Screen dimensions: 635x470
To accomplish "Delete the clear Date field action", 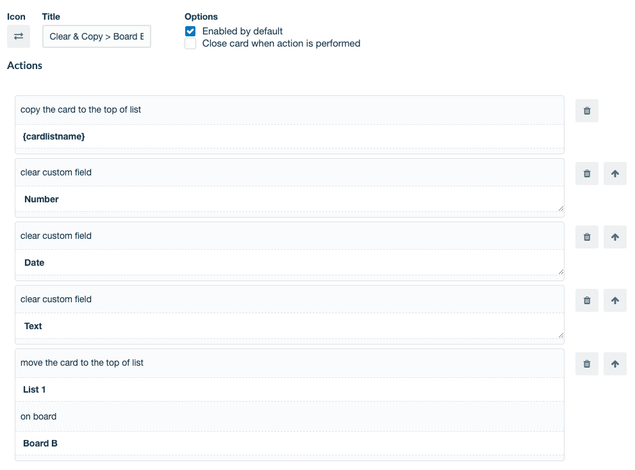I will coord(587,237).
